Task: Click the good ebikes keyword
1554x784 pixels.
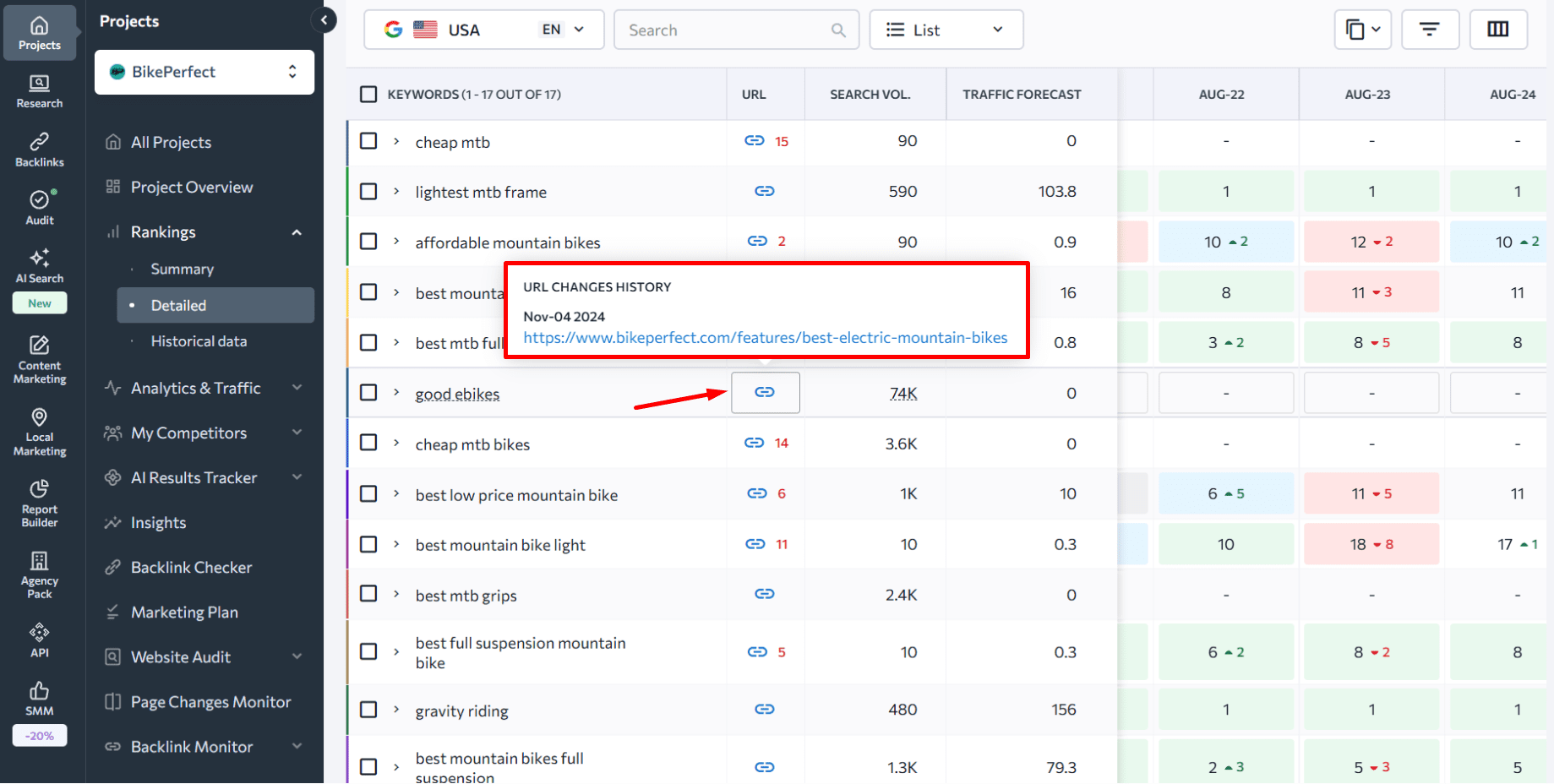Action: click(457, 394)
